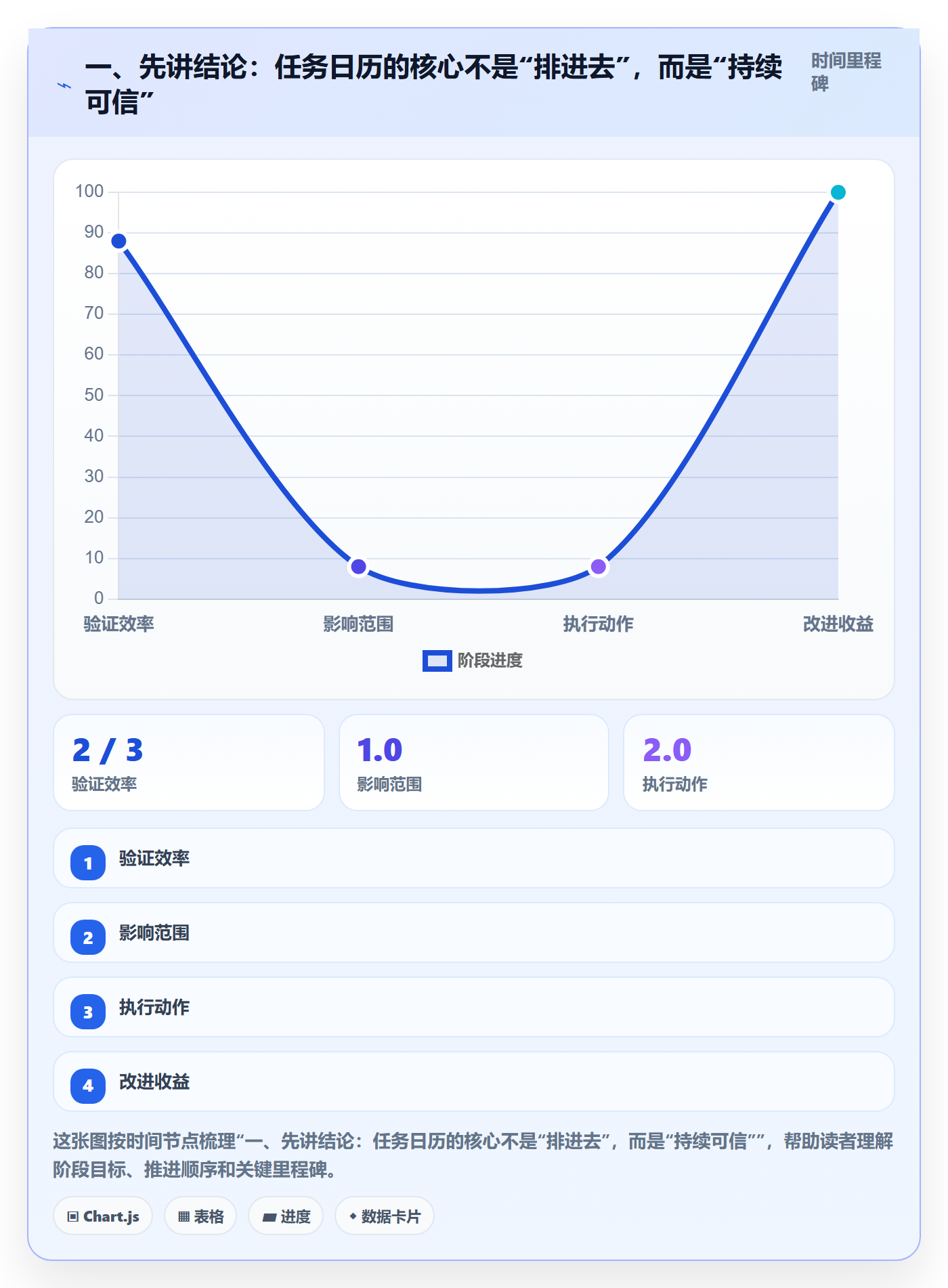Click the 进度 tag chip
The height and width of the screenshot is (1288, 948).
click(286, 1216)
